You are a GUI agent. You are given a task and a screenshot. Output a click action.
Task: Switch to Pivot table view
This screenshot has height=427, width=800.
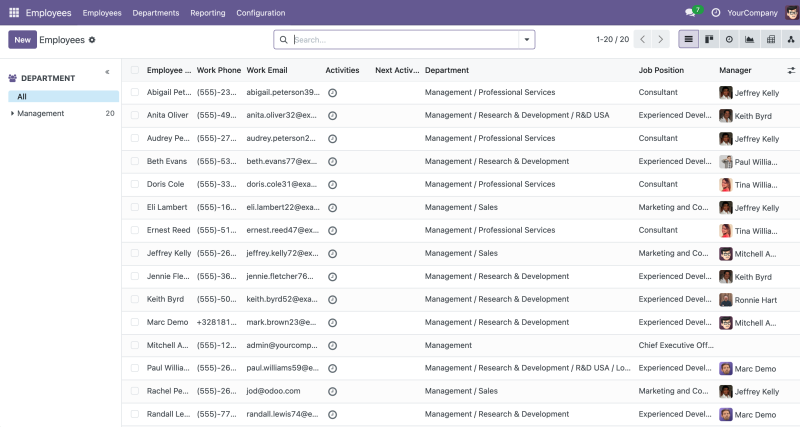point(770,40)
